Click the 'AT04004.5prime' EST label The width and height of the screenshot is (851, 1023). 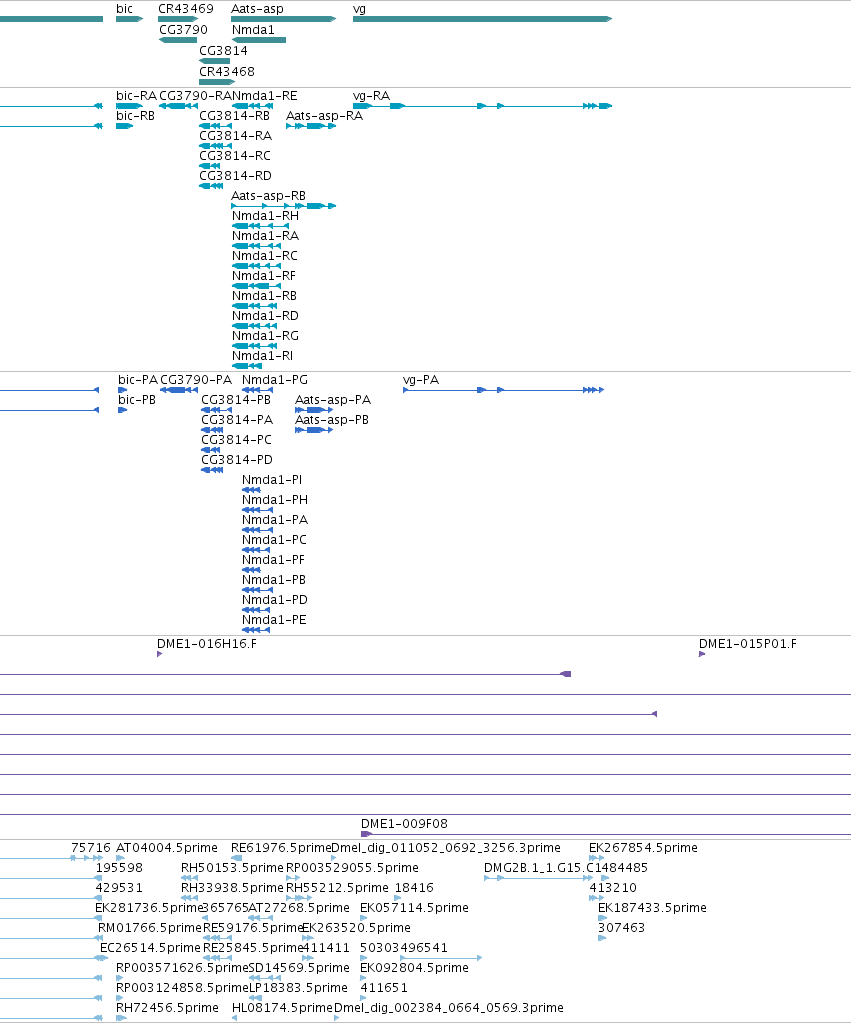coord(167,847)
